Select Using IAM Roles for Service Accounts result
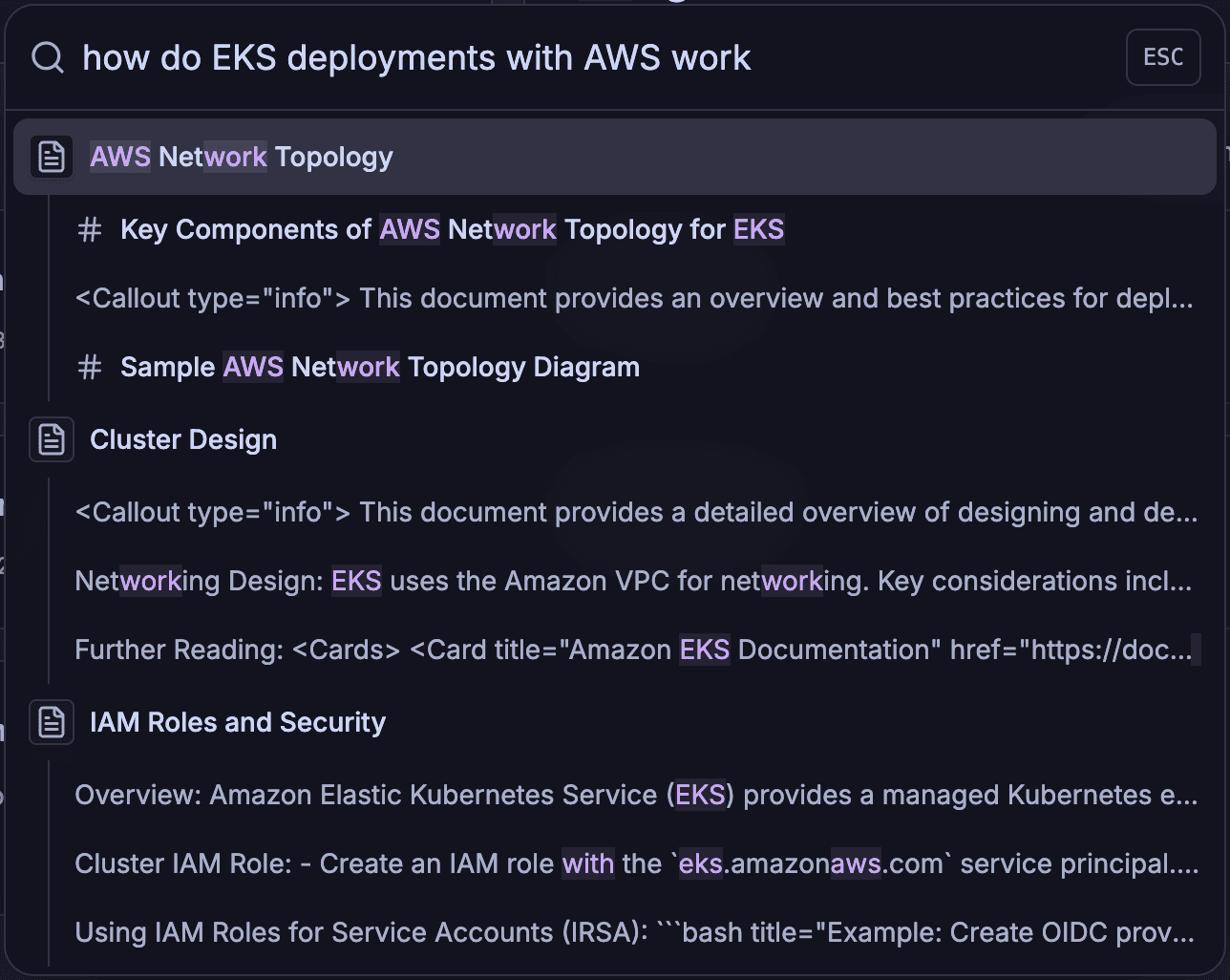Image resolution: width=1230 pixels, height=980 pixels. coord(636,932)
